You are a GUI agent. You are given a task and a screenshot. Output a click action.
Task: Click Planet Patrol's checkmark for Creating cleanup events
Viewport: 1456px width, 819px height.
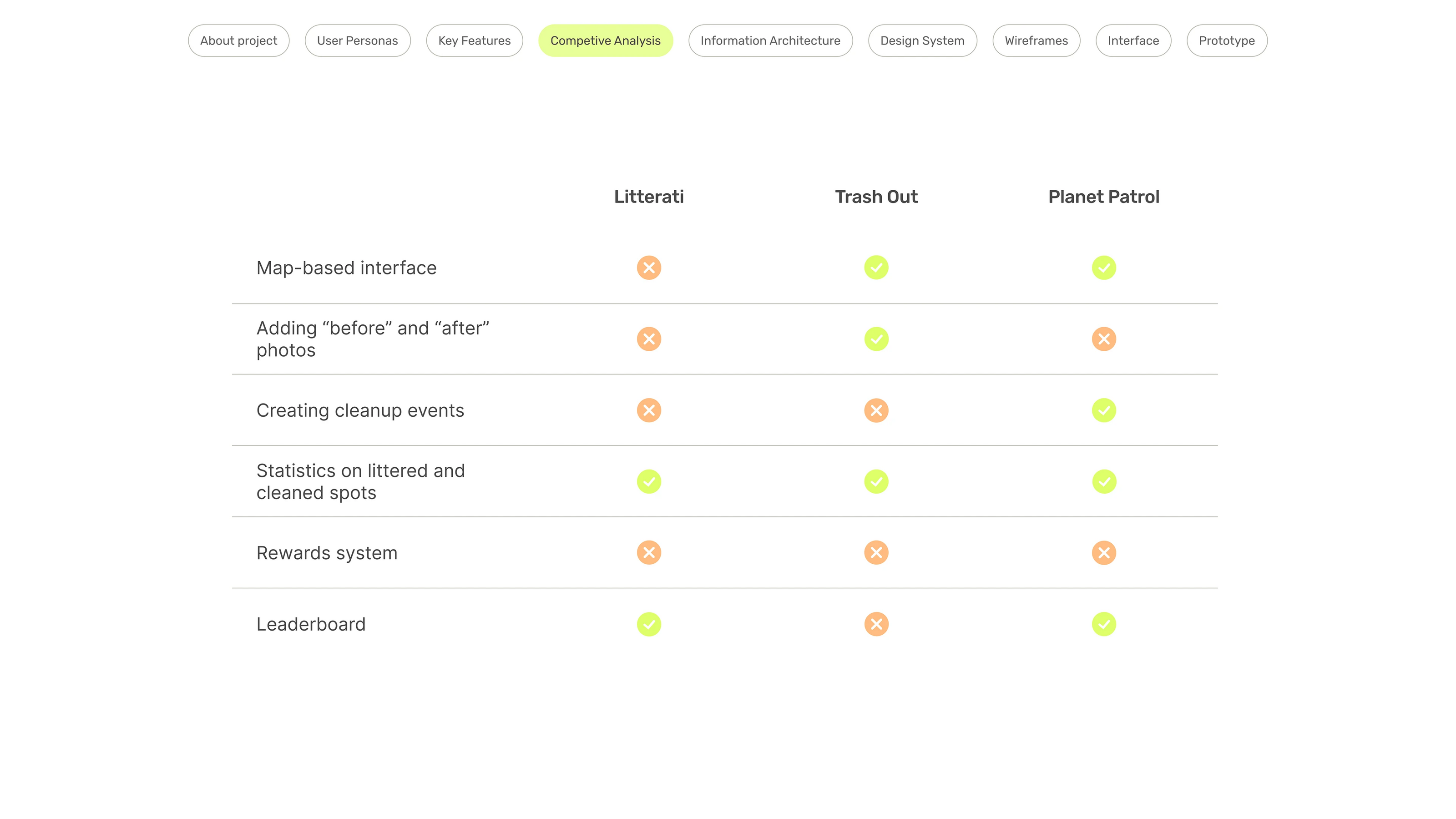pyautogui.click(x=1103, y=410)
